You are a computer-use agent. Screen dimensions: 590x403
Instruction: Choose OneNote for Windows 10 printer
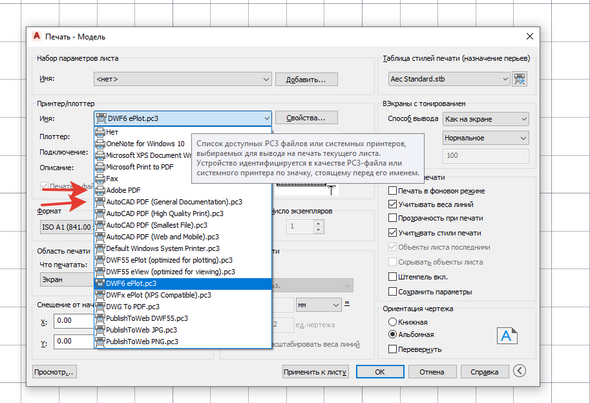tap(143, 143)
